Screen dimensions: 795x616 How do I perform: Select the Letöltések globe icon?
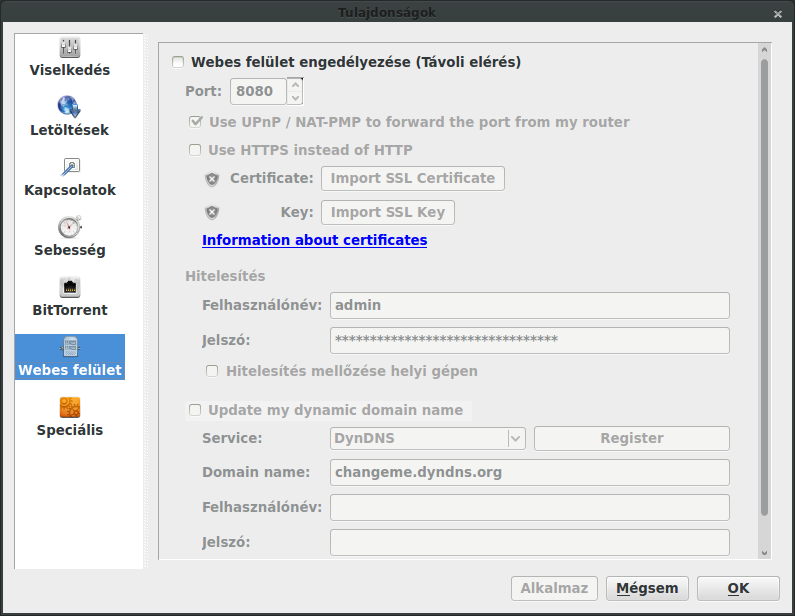(69, 107)
